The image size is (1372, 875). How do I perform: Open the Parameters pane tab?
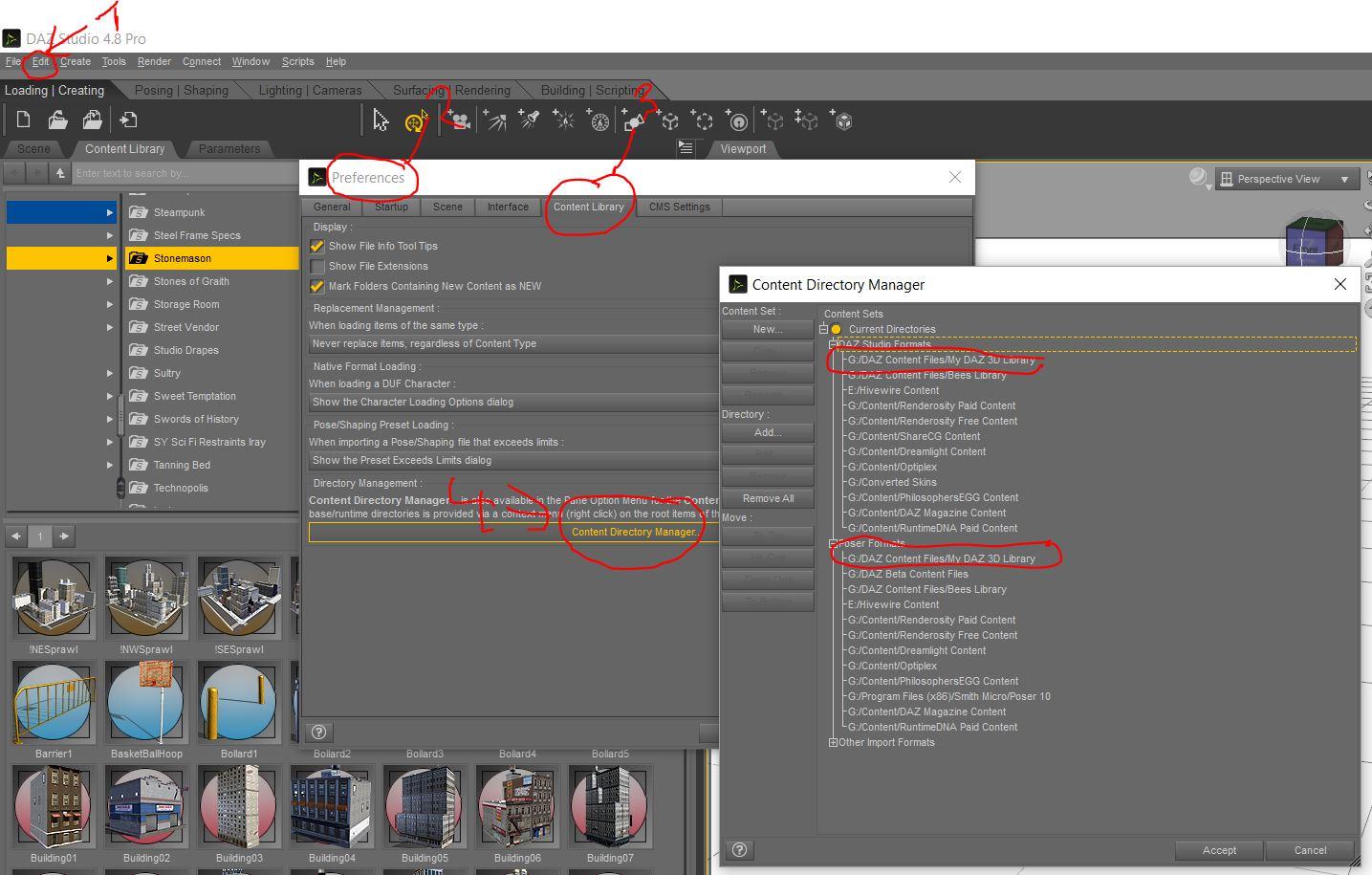(x=229, y=149)
